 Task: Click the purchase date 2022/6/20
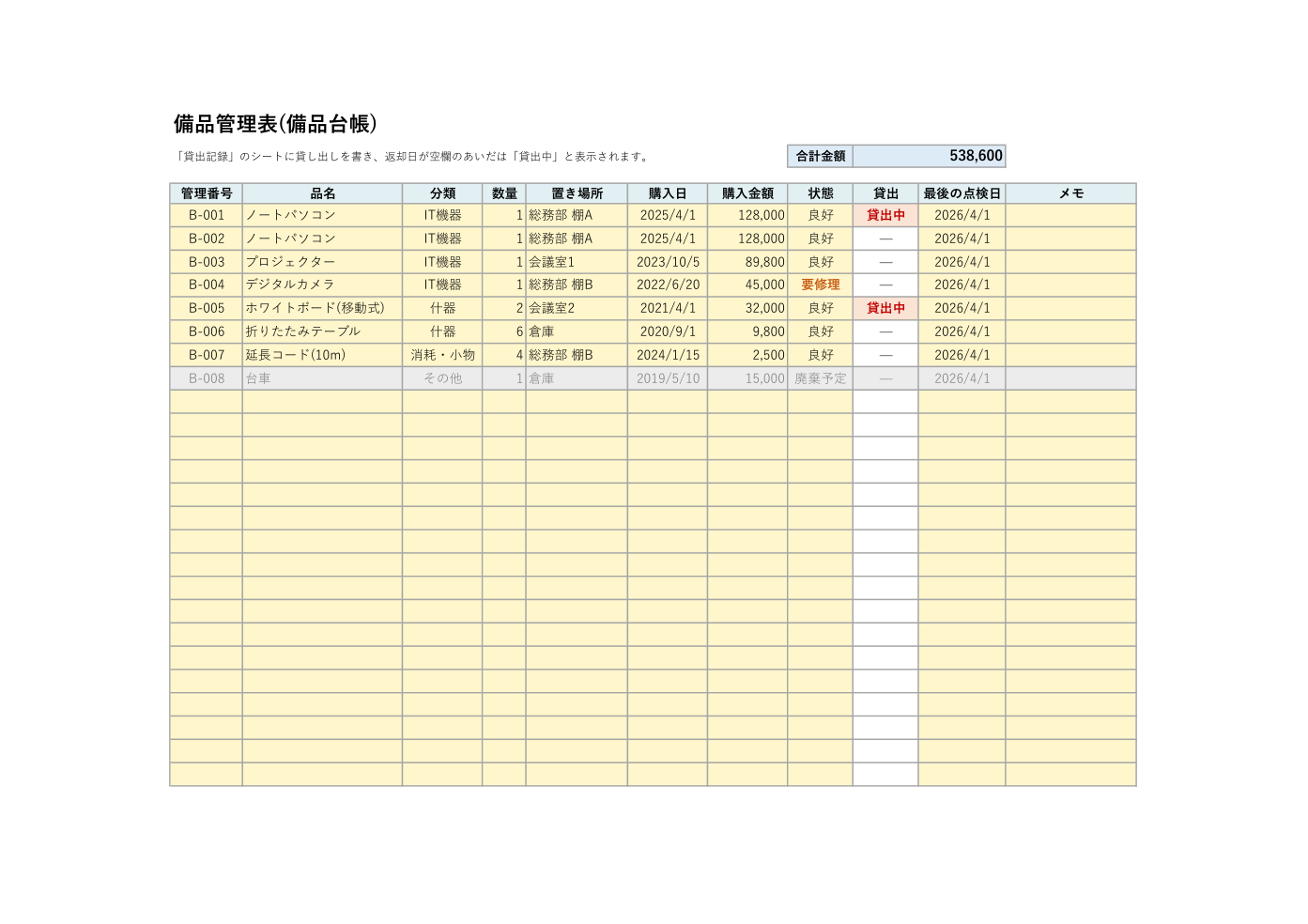click(x=668, y=285)
